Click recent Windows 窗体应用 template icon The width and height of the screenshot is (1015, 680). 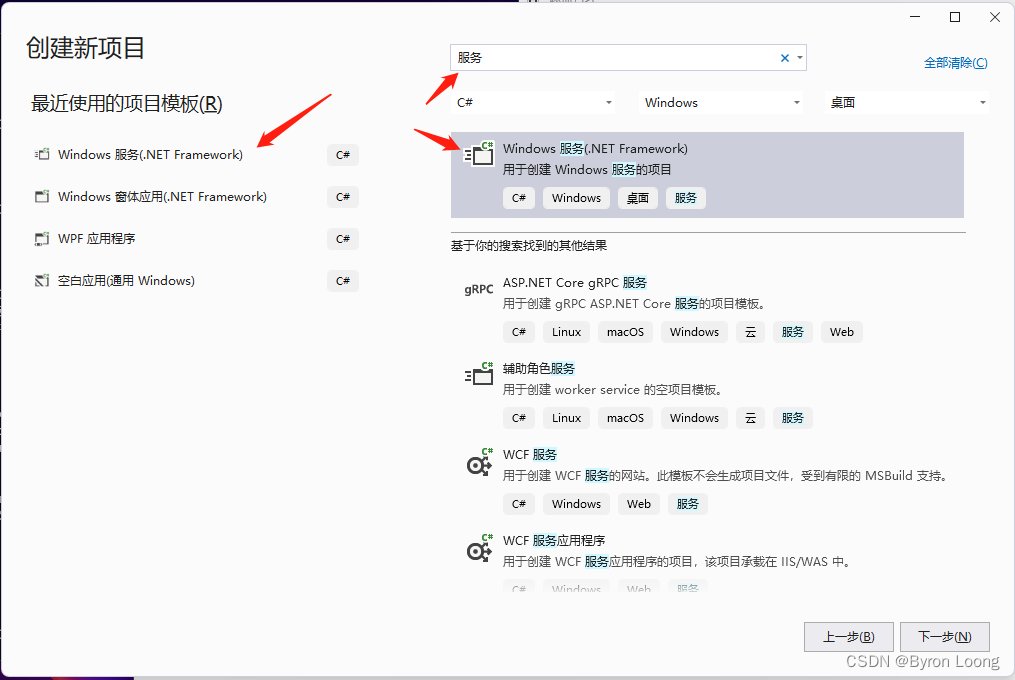tap(42, 196)
